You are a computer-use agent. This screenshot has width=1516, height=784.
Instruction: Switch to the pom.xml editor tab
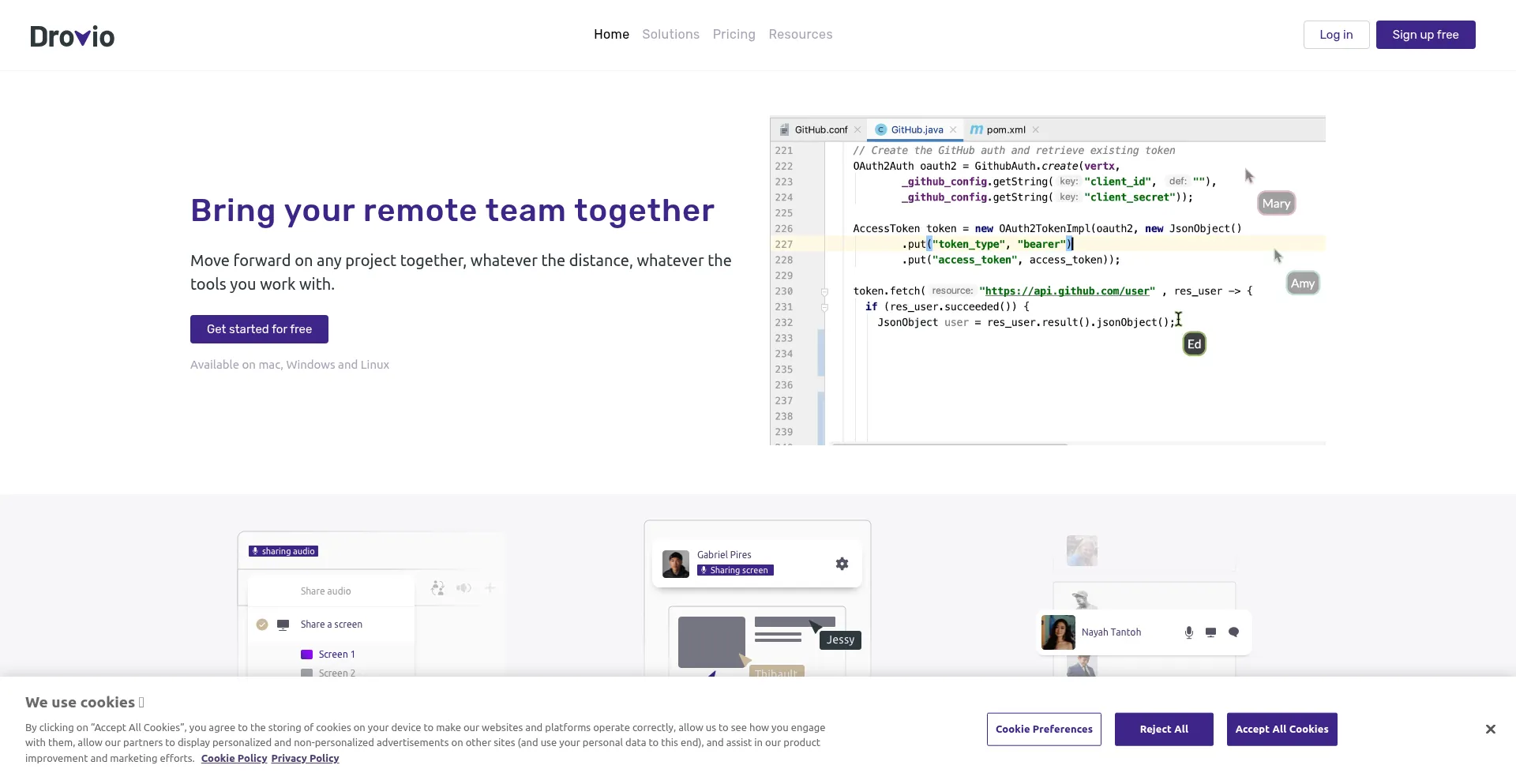[1005, 130]
